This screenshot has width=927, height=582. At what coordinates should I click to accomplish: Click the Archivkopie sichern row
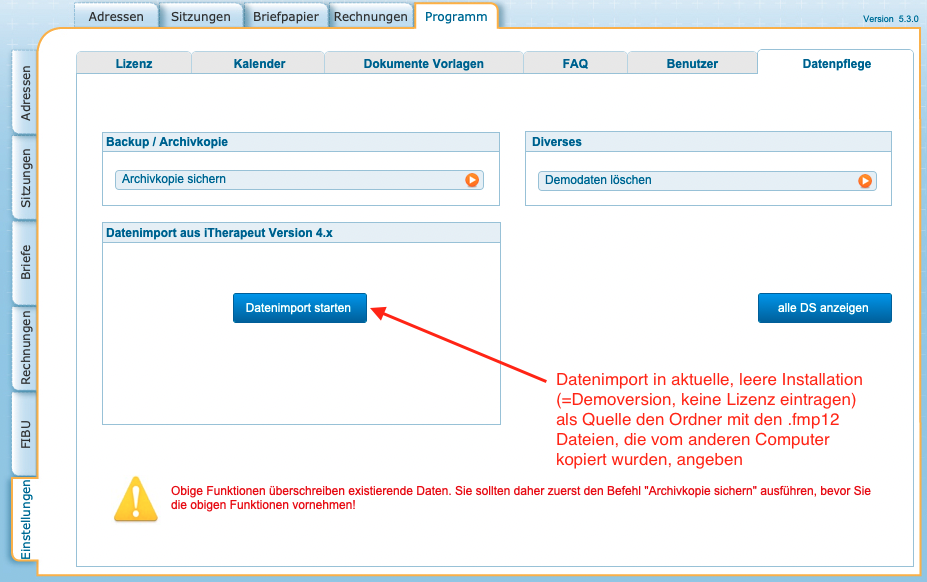pos(299,180)
